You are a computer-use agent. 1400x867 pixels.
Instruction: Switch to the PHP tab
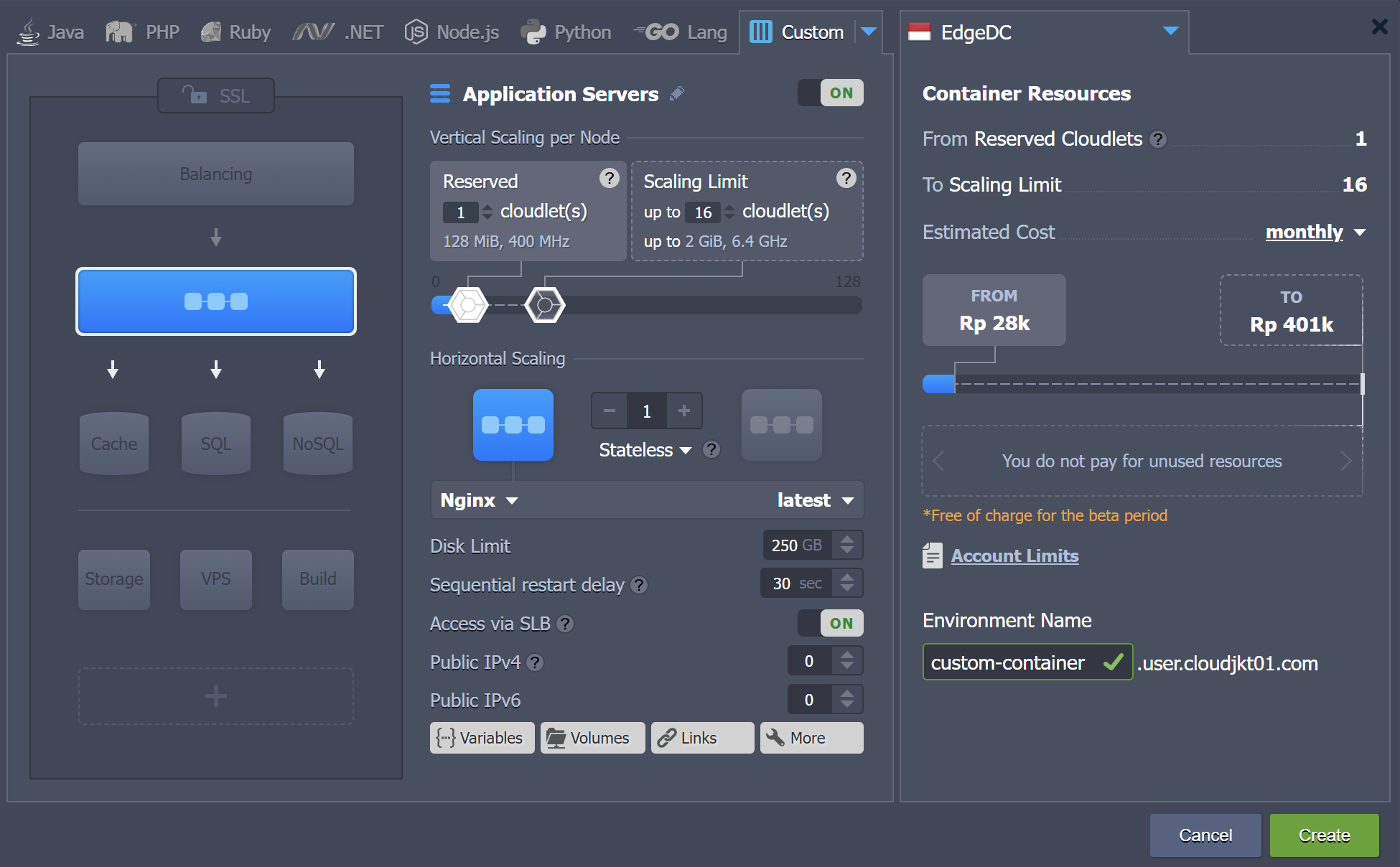coord(142,32)
